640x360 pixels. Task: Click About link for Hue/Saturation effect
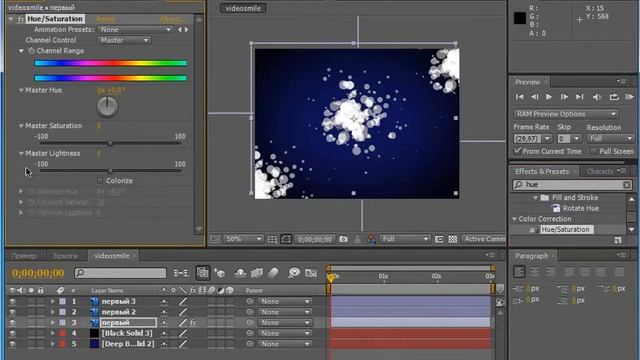coord(172,19)
